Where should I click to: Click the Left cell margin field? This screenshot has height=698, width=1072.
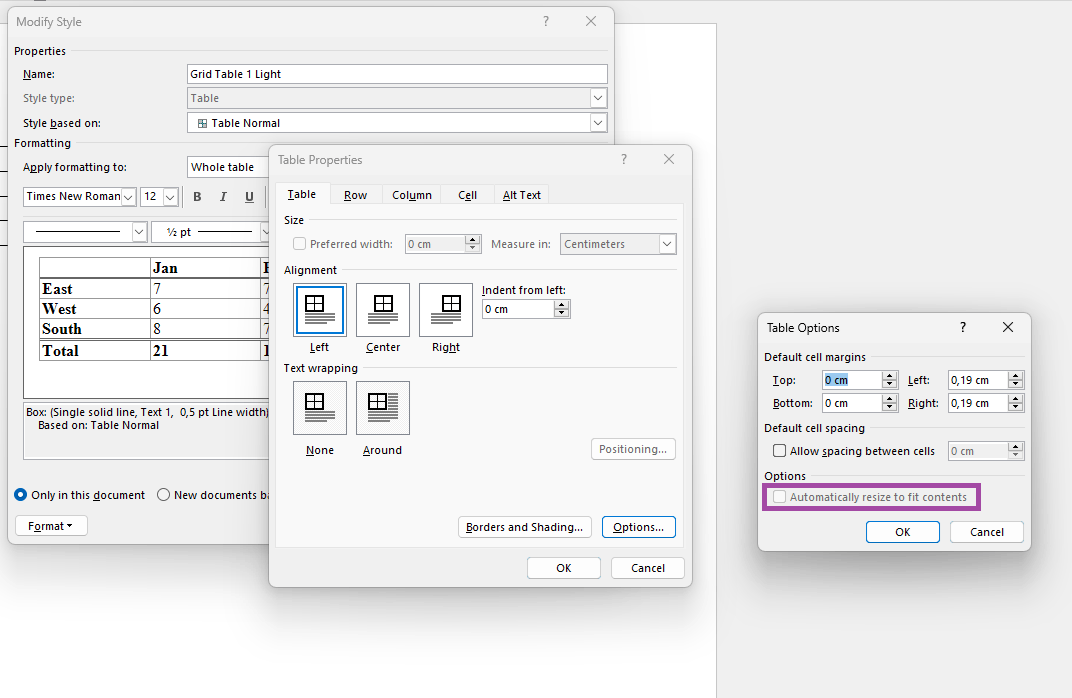point(978,380)
